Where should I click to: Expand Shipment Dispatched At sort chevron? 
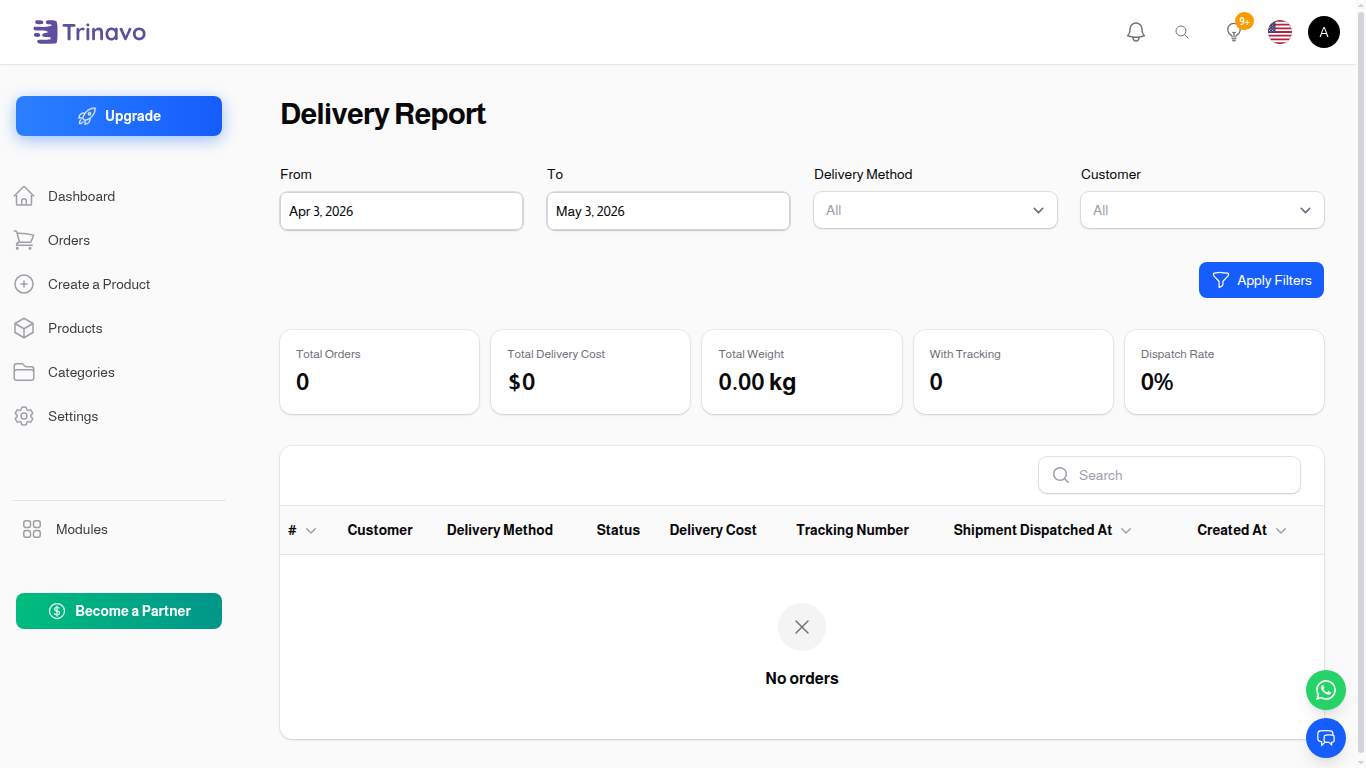[1126, 531]
